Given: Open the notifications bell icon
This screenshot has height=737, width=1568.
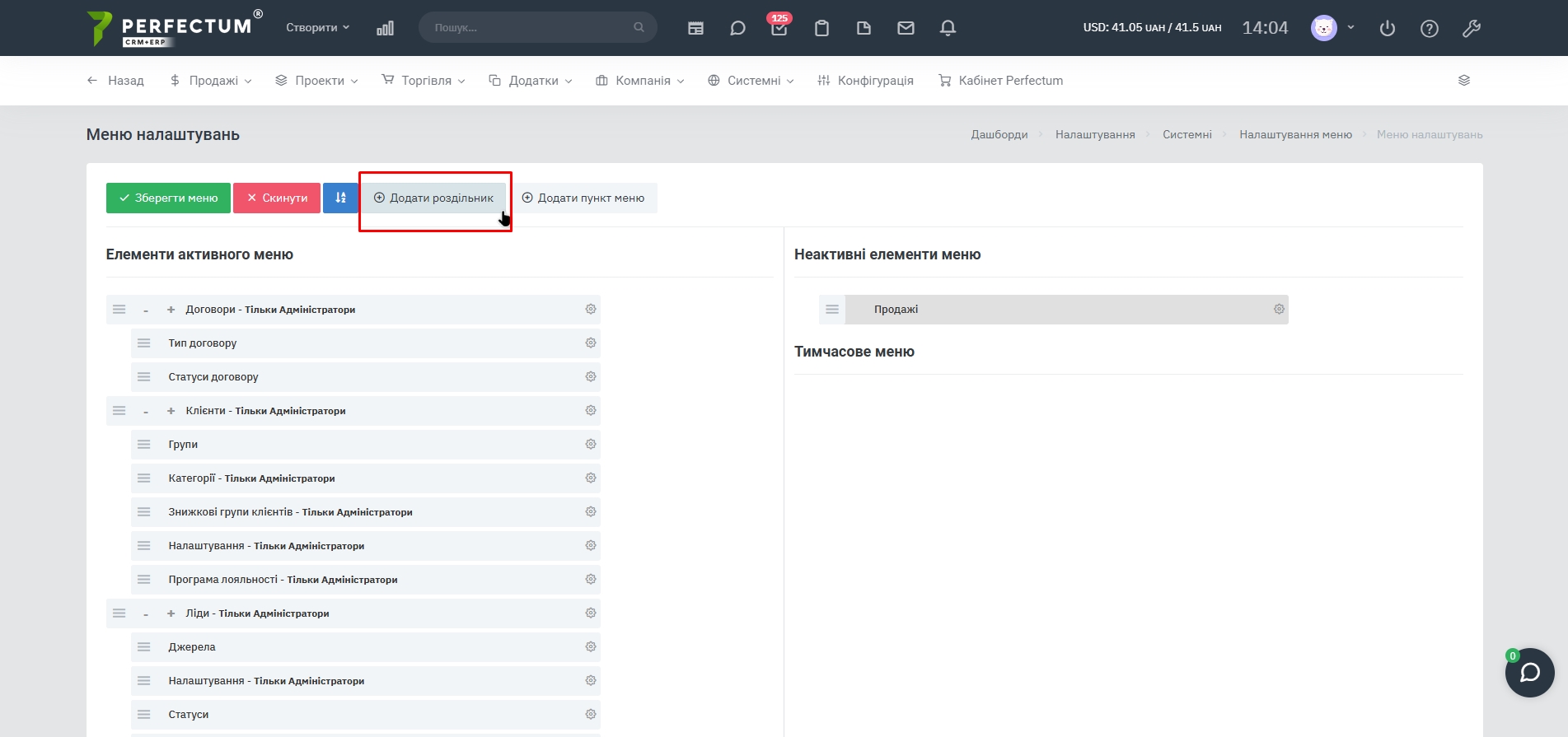Looking at the screenshot, I should pos(948,28).
